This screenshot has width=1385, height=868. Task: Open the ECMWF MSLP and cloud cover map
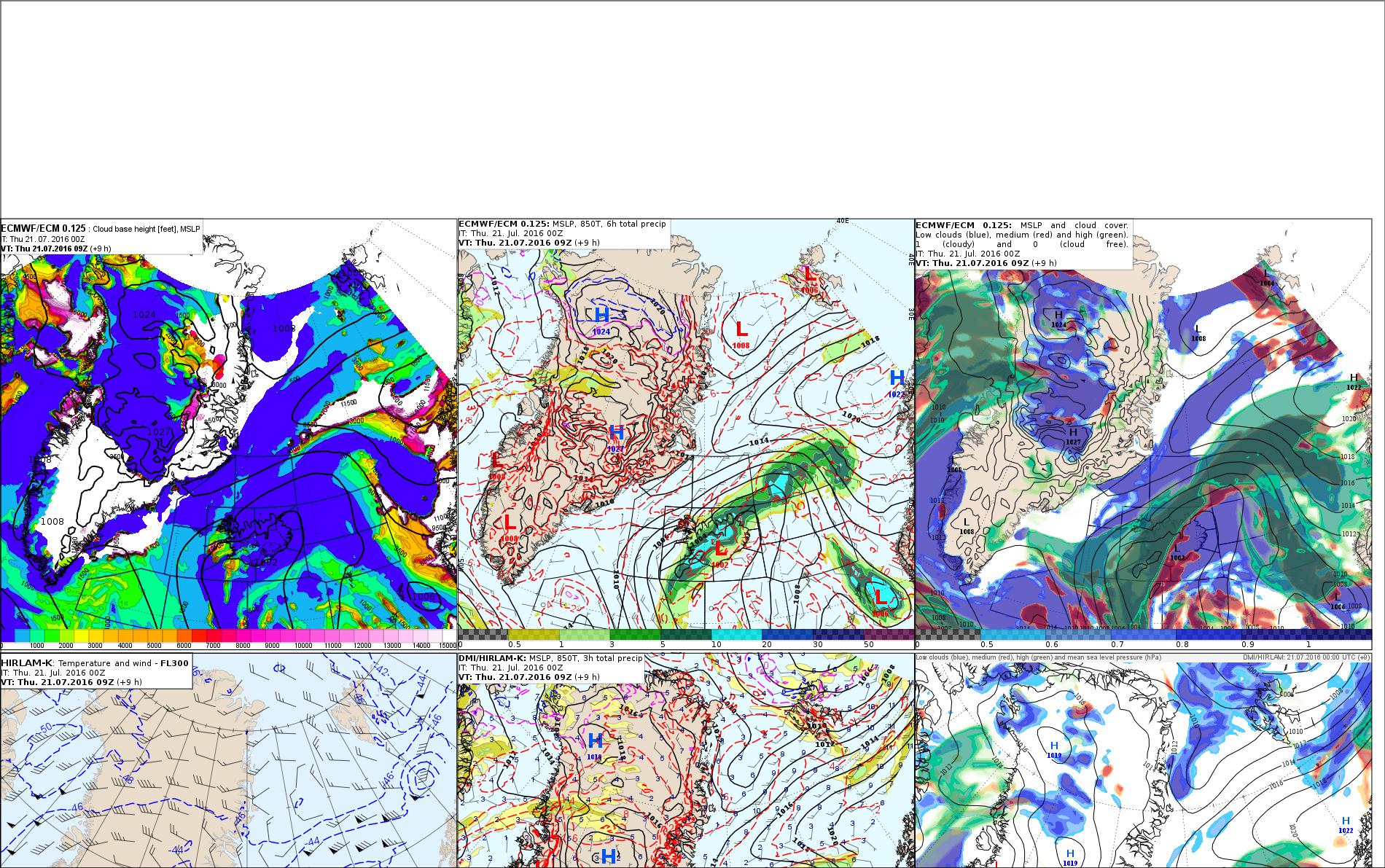tap(1143, 434)
